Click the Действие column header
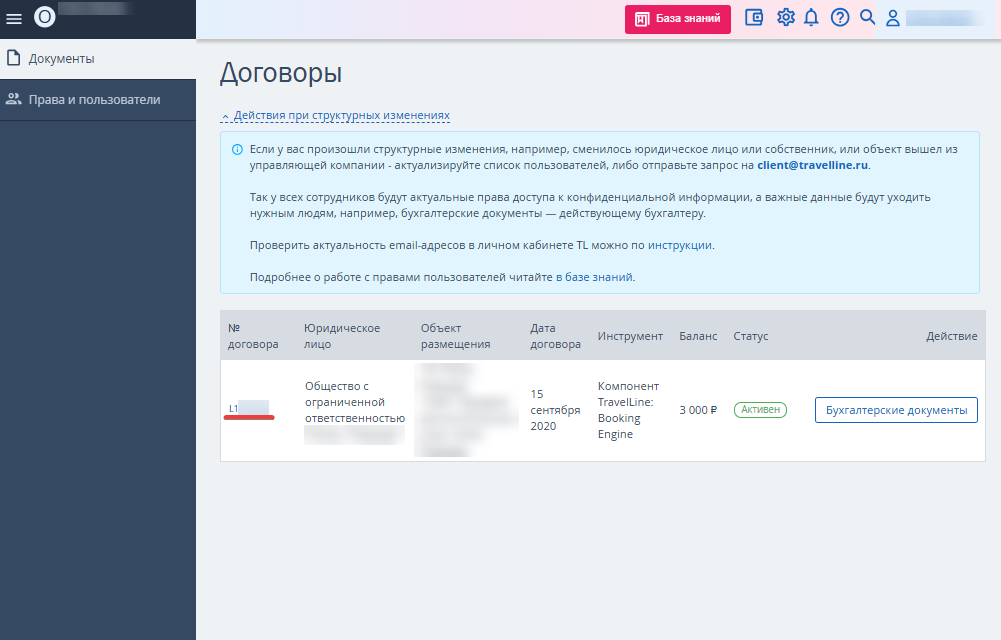This screenshot has width=1001, height=640. tap(951, 336)
